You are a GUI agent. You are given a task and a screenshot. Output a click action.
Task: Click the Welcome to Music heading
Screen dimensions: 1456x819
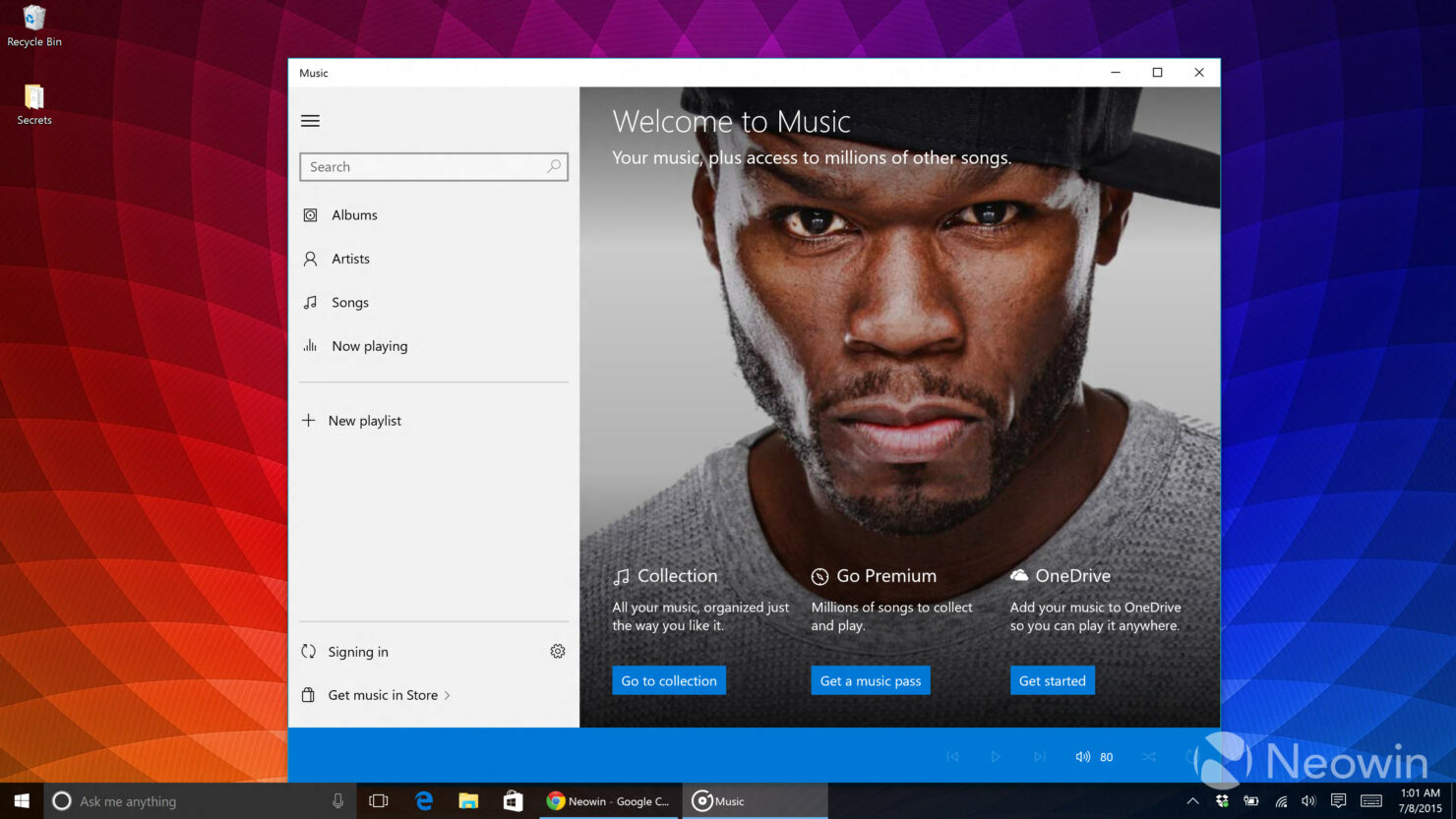pyautogui.click(x=731, y=121)
